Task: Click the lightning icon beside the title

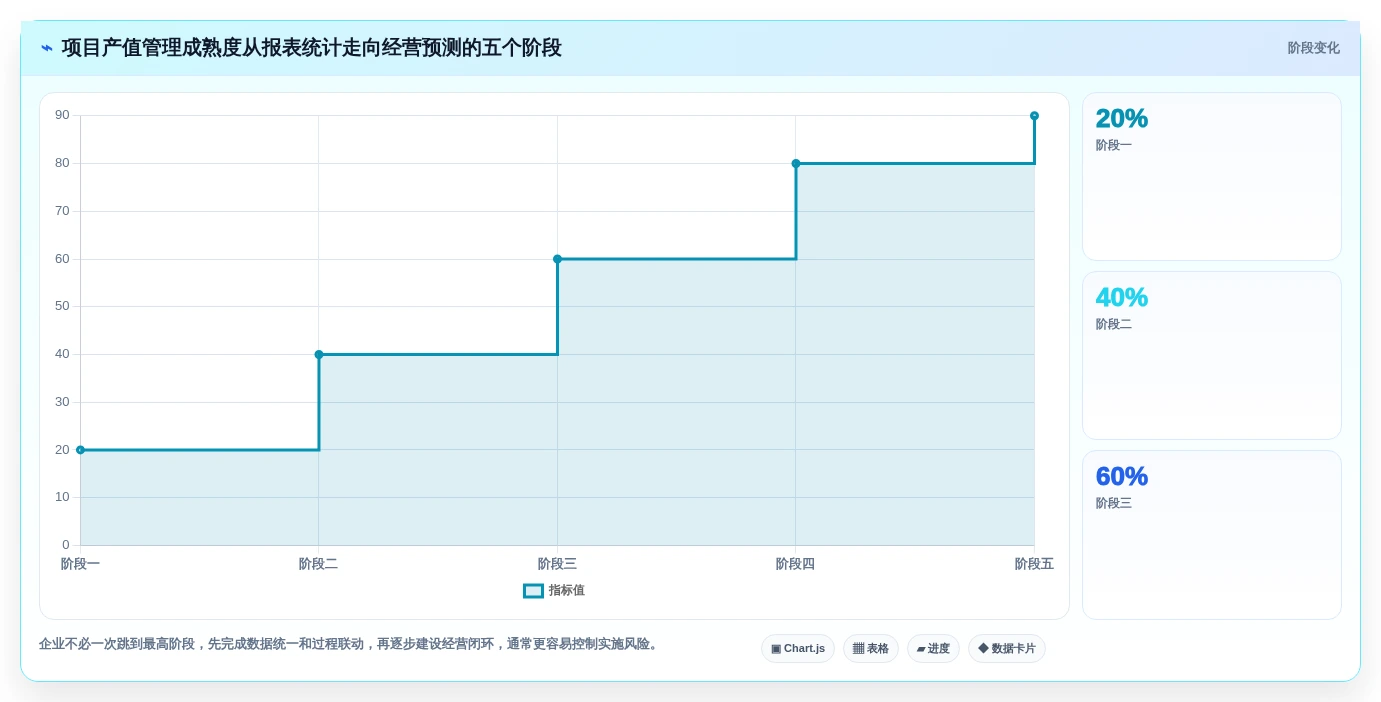Action: click(x=47, y=48)
